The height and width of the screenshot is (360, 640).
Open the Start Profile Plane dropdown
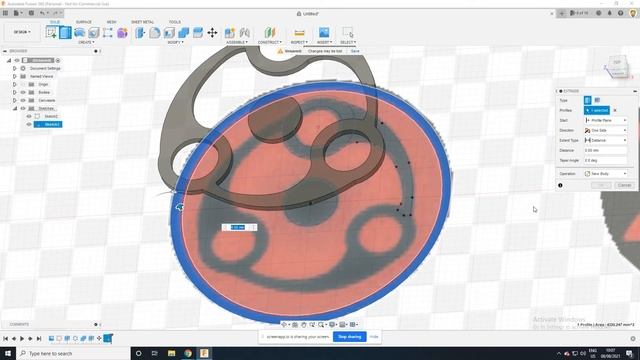tap(606, 120)
